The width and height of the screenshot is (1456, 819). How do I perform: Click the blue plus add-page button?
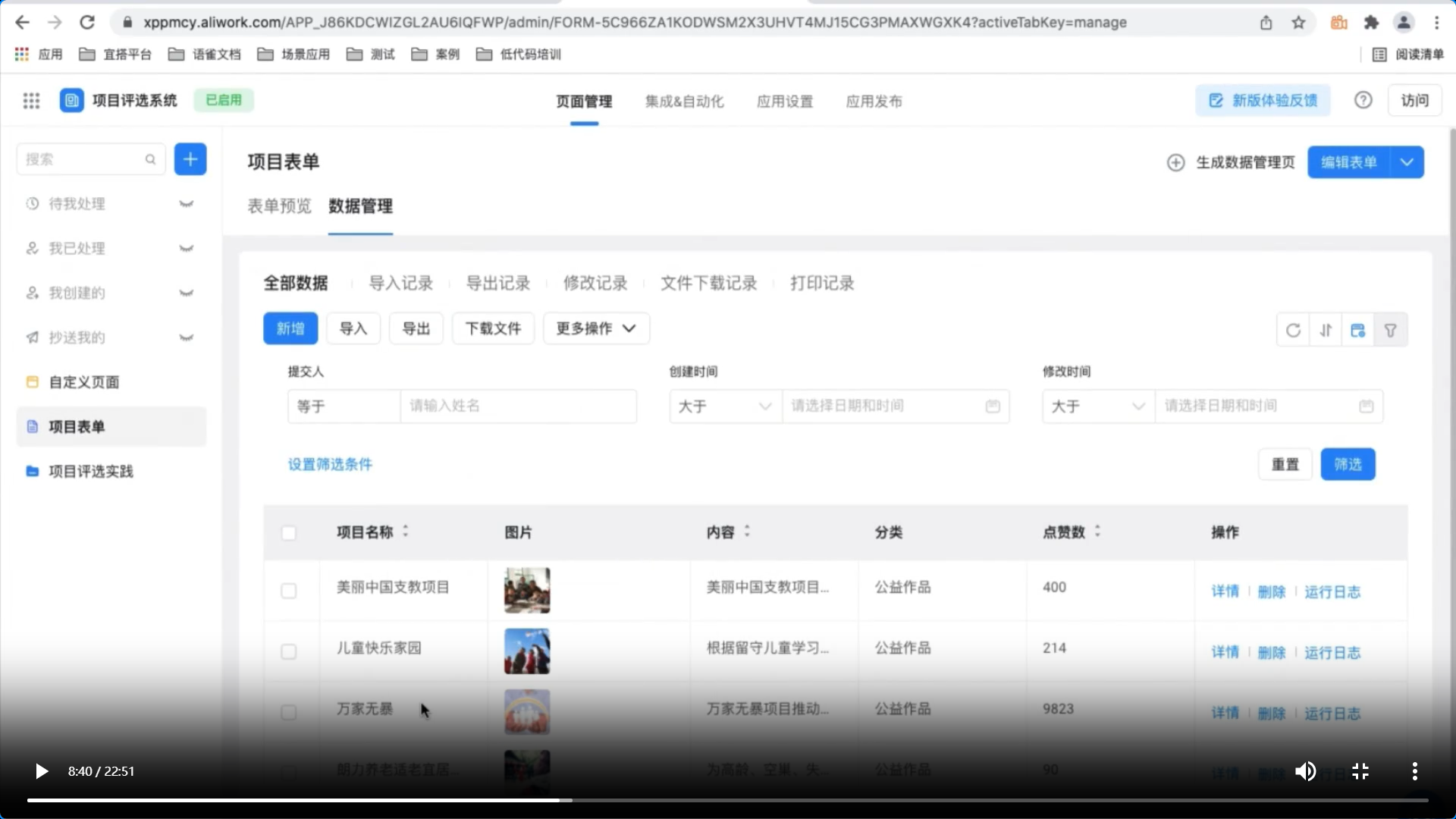pyautogui.click(x=190, y=159)
